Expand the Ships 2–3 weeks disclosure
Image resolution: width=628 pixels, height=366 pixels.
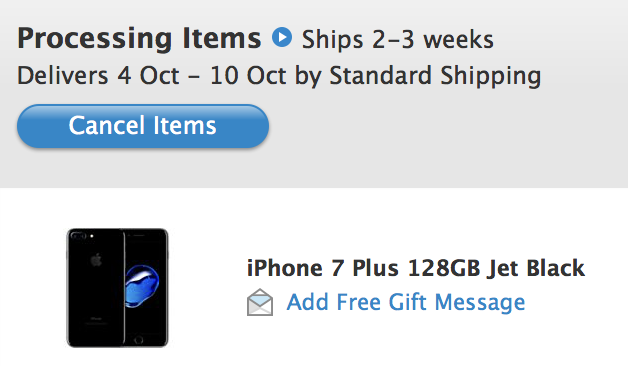(x=282, y=37)
